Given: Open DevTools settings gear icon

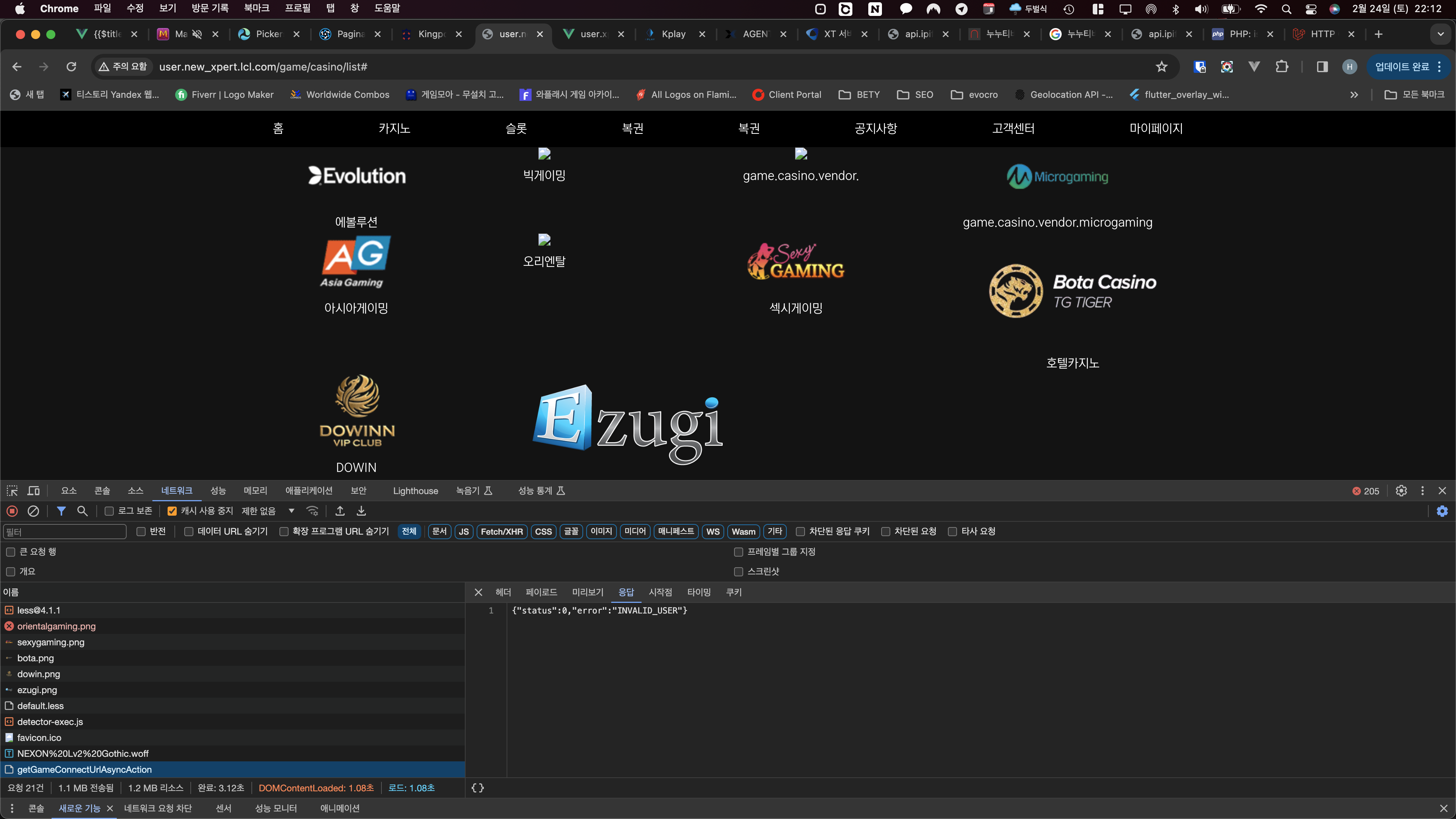Looking at the screenshot, I should tap(1401, 491).
